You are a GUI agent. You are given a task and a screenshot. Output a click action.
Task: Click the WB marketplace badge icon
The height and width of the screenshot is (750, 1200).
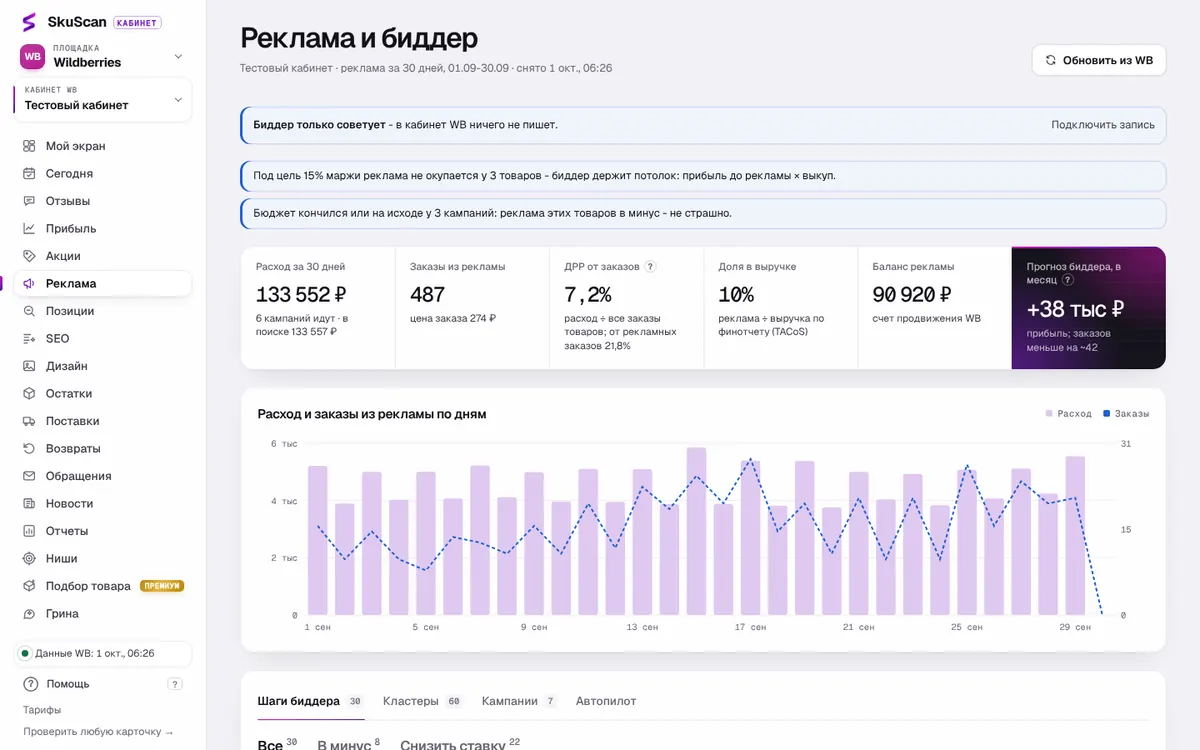pos(33,56)
